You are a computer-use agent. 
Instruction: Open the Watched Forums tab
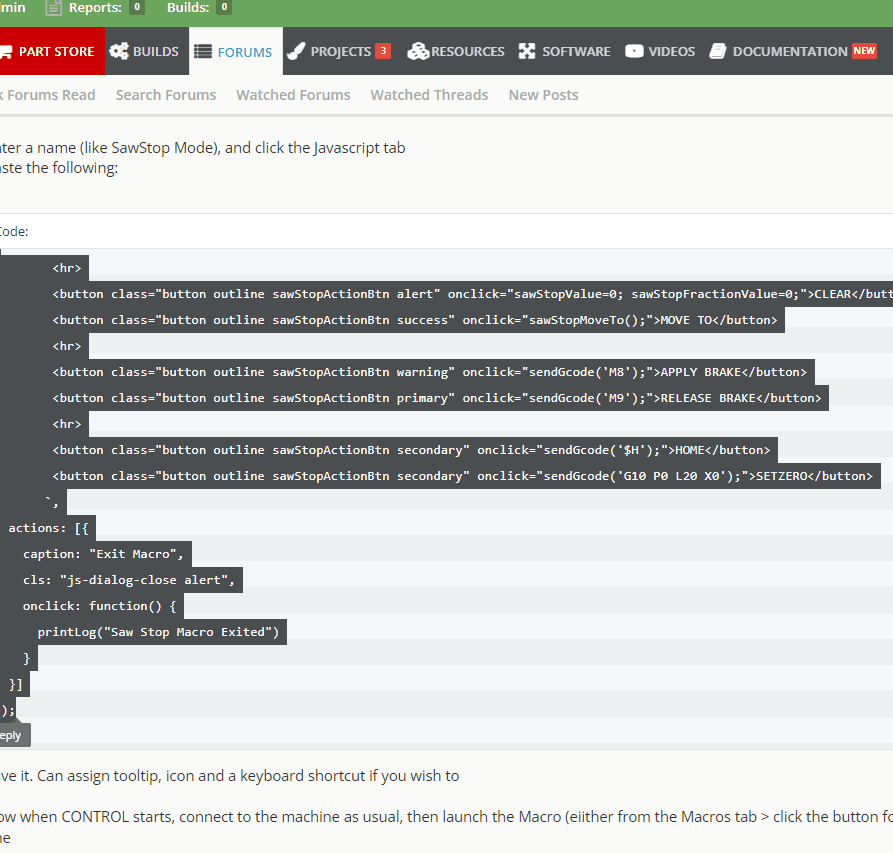(293, 95)
